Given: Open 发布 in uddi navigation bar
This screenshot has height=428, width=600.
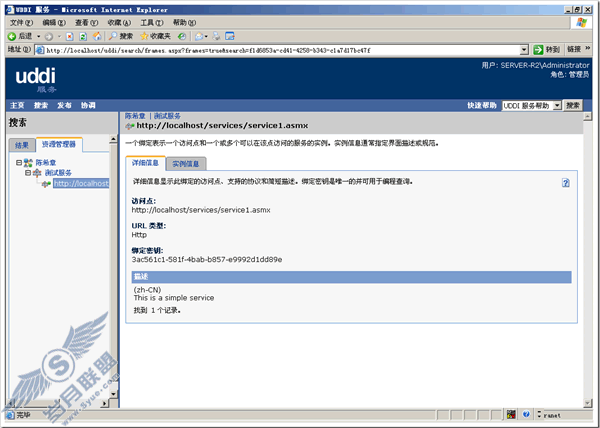Looking at the screenshot, I should 64,106.
